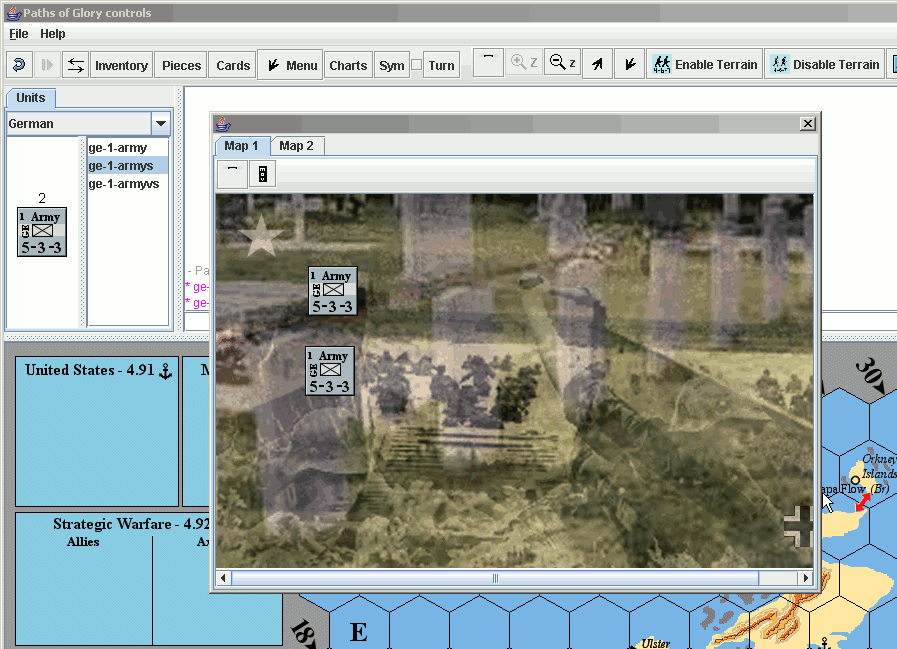Click the Turn button

pos(441,65)
